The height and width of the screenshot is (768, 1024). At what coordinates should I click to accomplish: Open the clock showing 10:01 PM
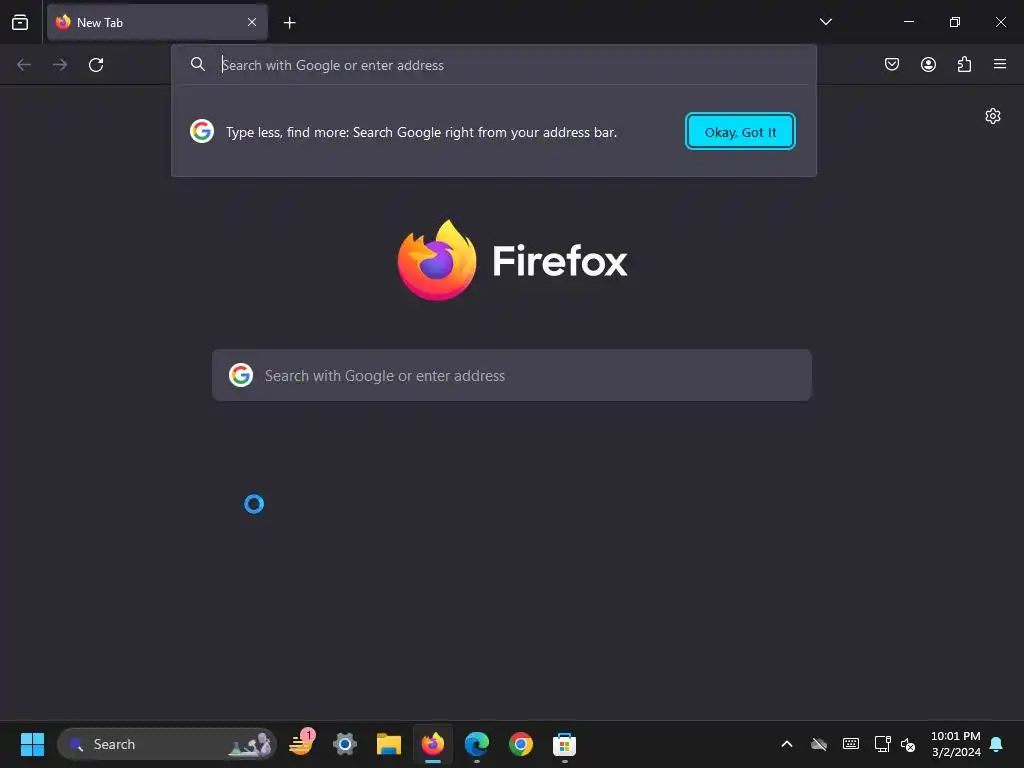(x=955, y=744)
